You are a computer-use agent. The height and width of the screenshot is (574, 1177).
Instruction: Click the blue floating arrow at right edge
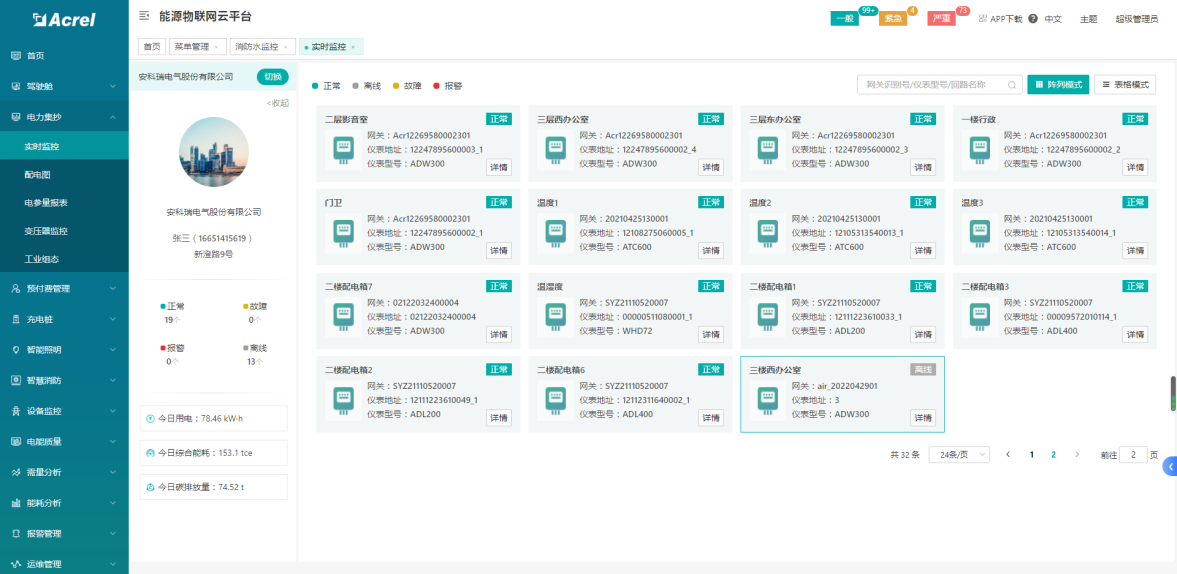point(1169,467)
